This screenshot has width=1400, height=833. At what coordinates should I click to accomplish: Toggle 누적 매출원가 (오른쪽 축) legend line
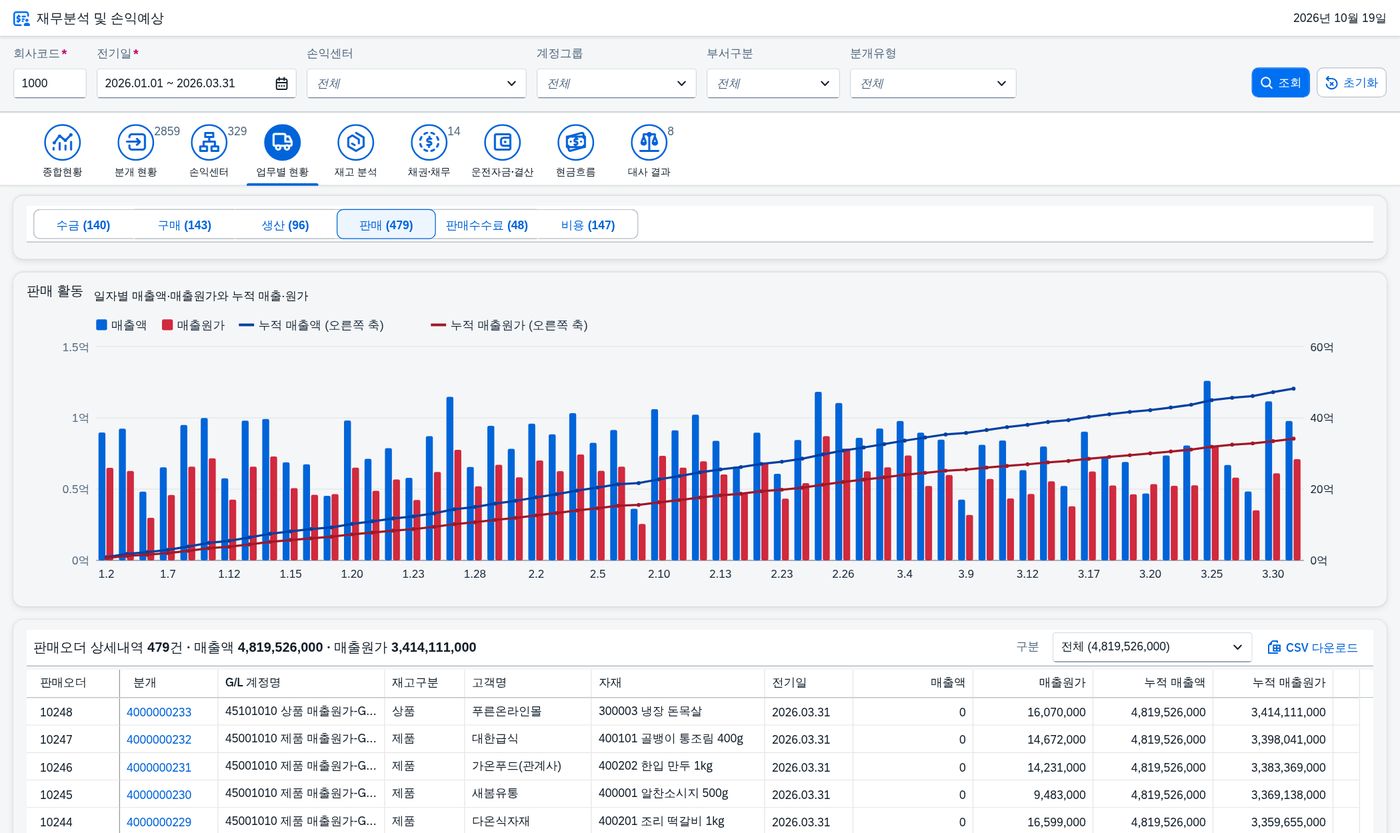pos(509,325)
